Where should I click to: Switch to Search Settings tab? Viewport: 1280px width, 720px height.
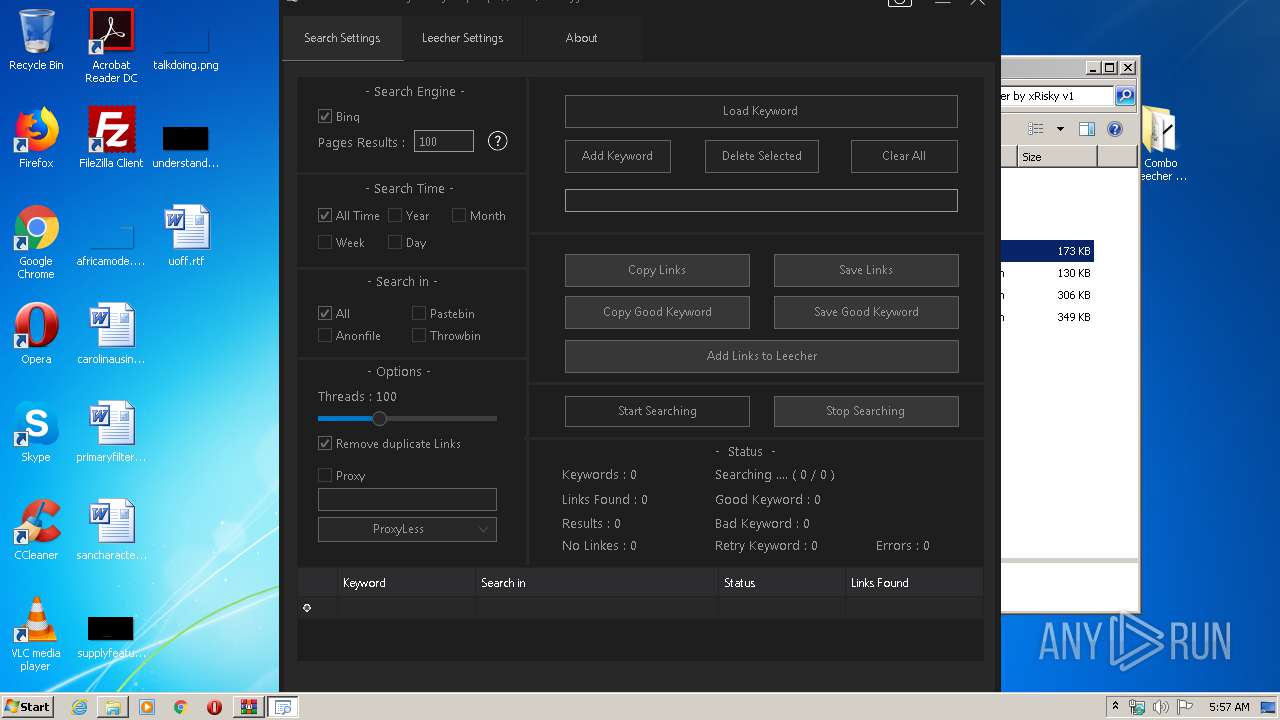click(x=342, y=38)
